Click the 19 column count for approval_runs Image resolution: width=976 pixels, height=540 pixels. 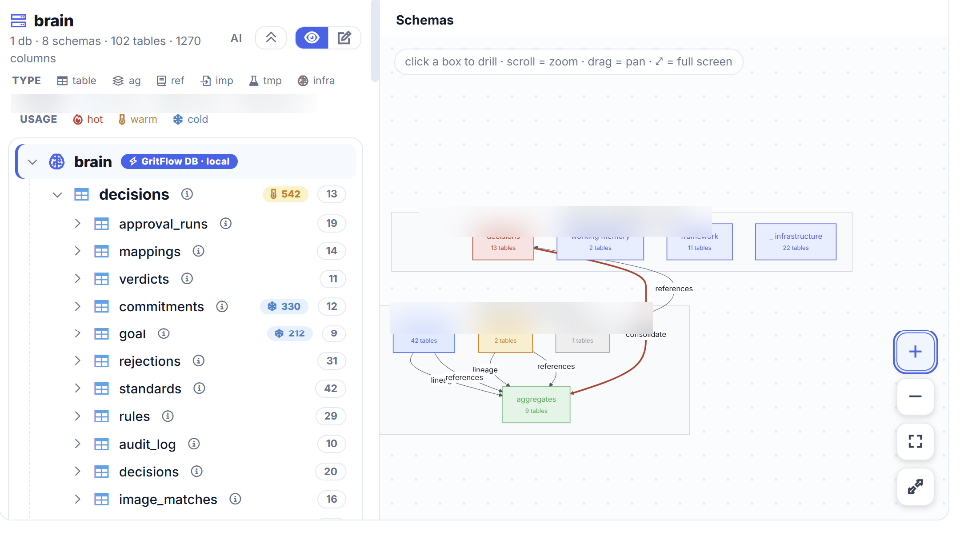[332, 223]
